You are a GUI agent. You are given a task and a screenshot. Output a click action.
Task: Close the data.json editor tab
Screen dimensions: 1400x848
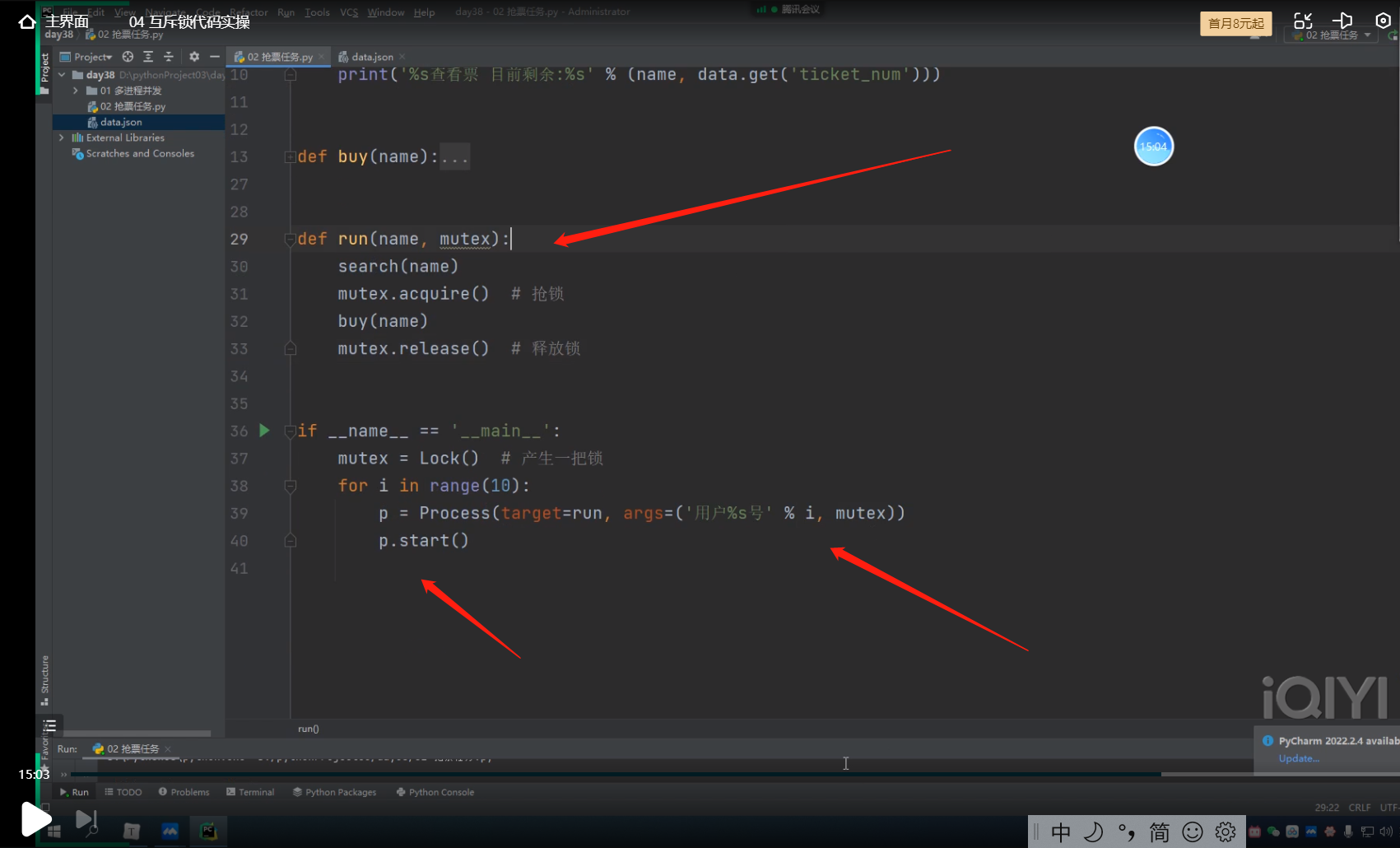click(x=402, y=57)
